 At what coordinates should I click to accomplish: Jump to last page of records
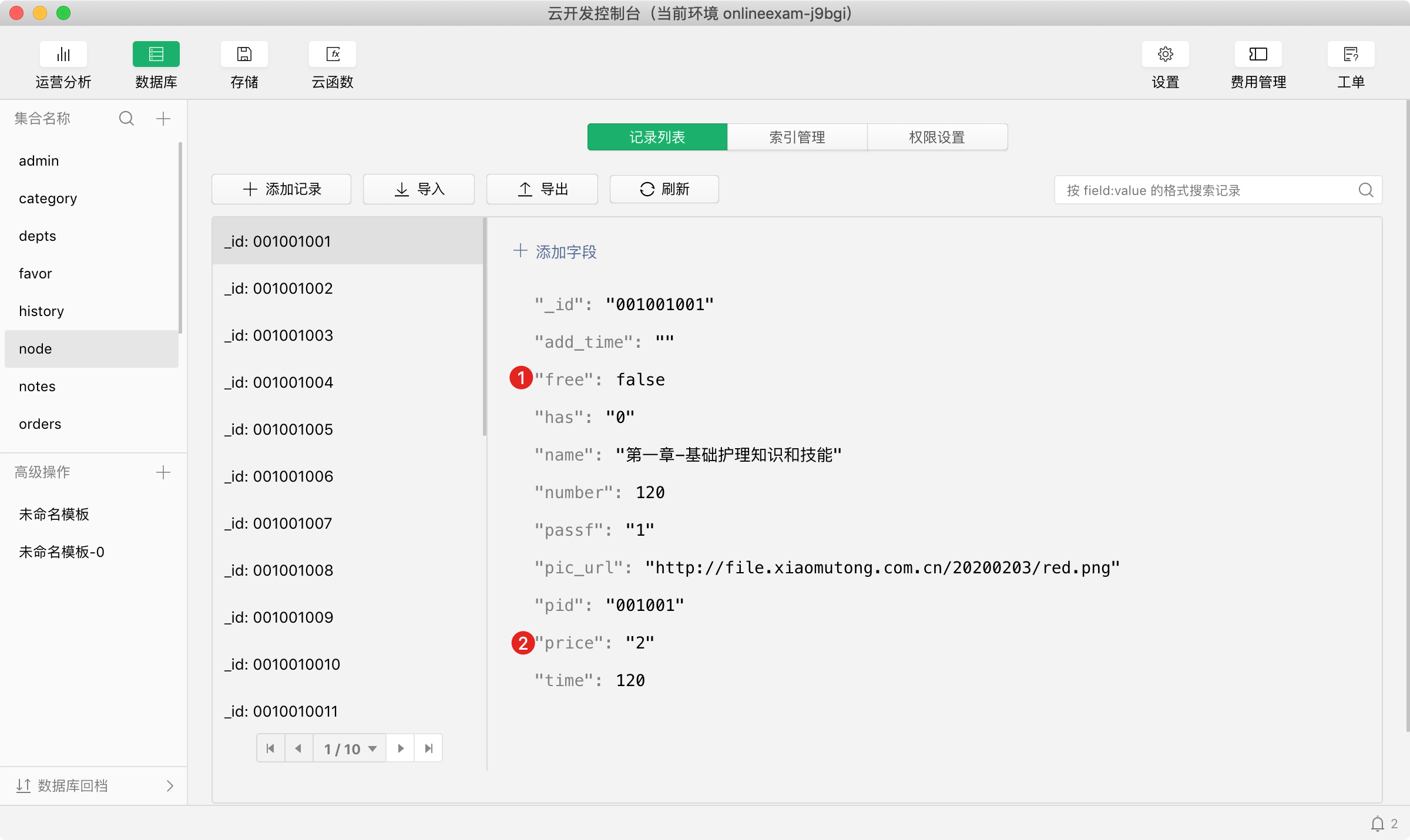(x=428, y=748)
